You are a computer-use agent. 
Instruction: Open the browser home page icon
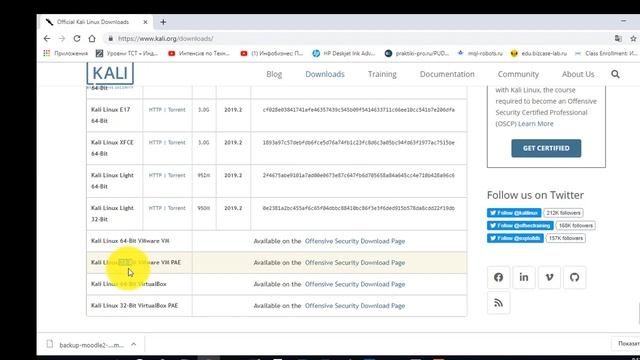(92, 38)
